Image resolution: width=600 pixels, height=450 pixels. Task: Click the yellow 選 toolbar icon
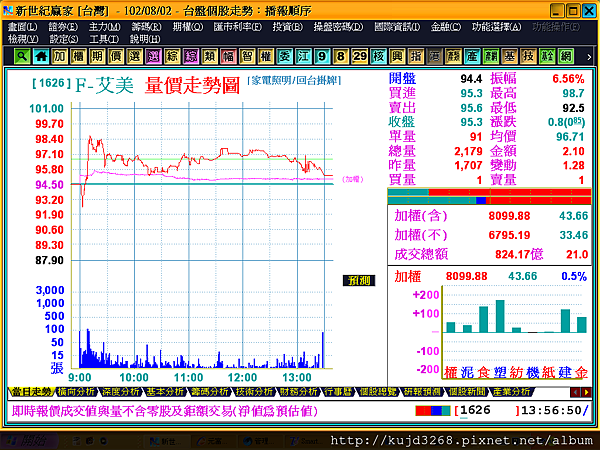click(134, 57)
